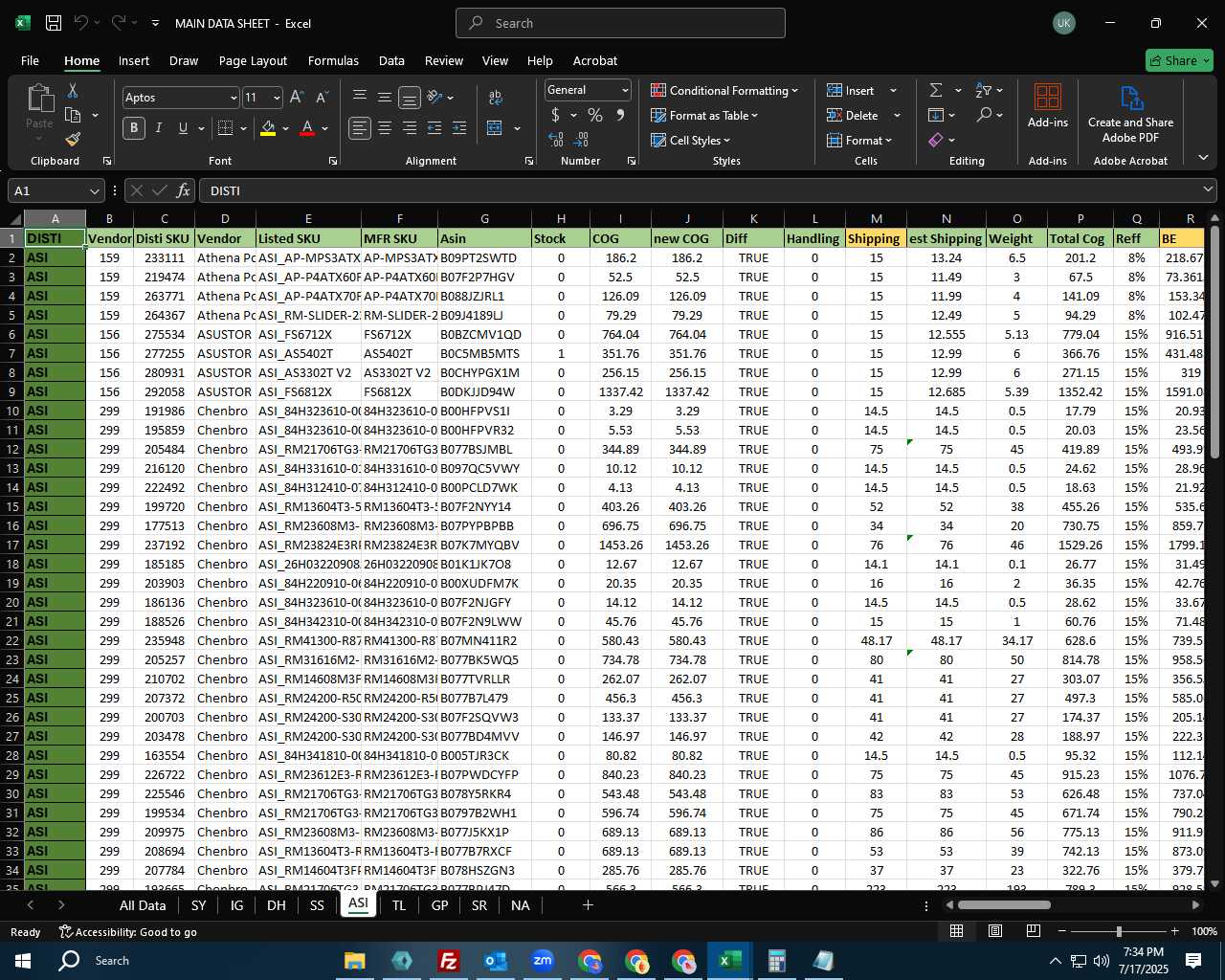Open the All Data sheet tab
Image resolution: width=1225 pixels, height=980 pixels.
pyautogui.click(x=143, y=905)
